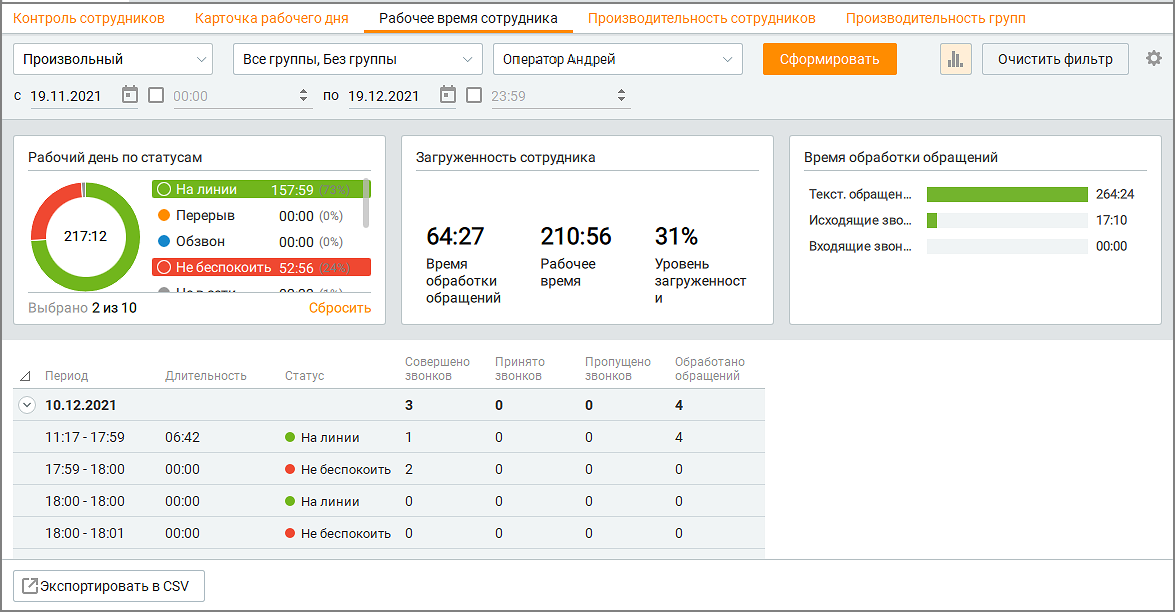This screenshot has height=612, width=1175.
Task: Enable the end time checkbox
Action: click(x=474, y=95)
